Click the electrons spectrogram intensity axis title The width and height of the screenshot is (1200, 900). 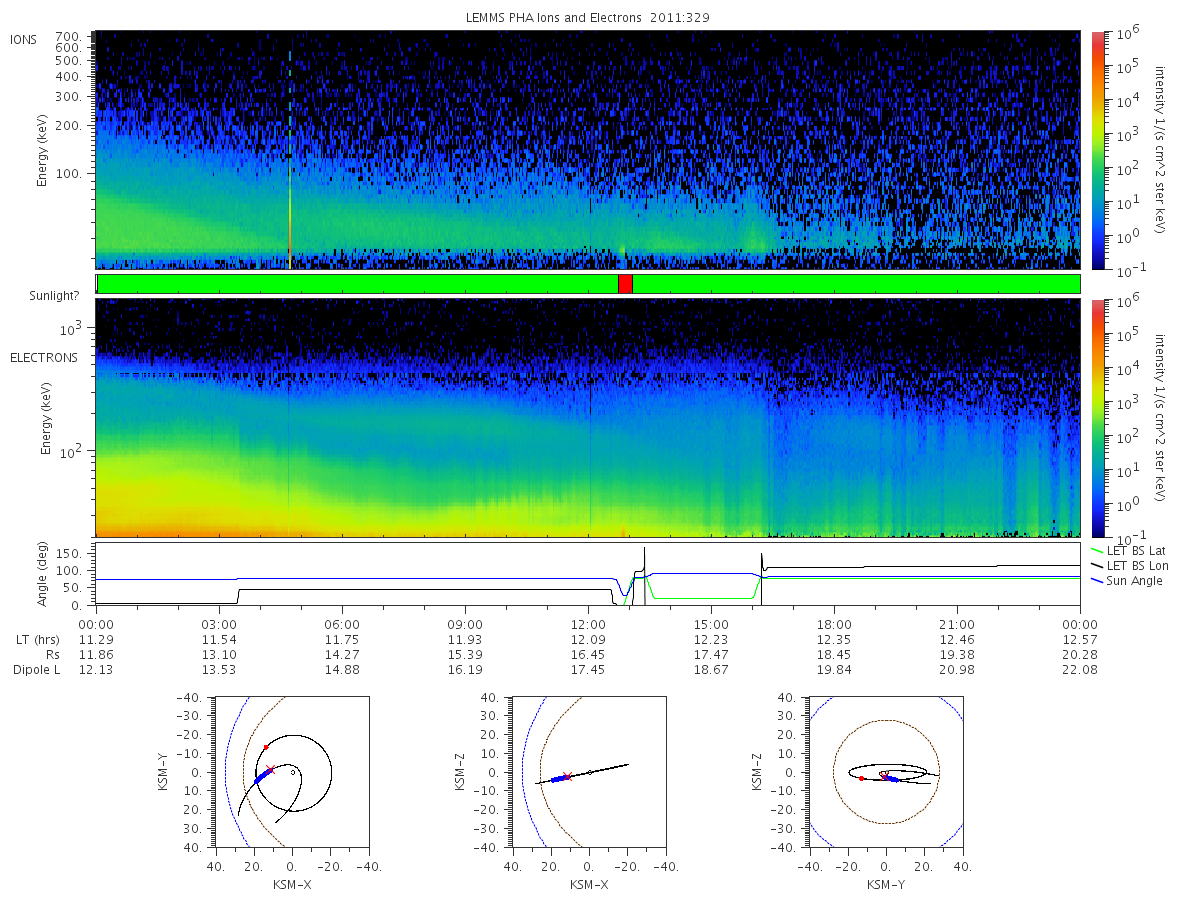[1161, 418]
